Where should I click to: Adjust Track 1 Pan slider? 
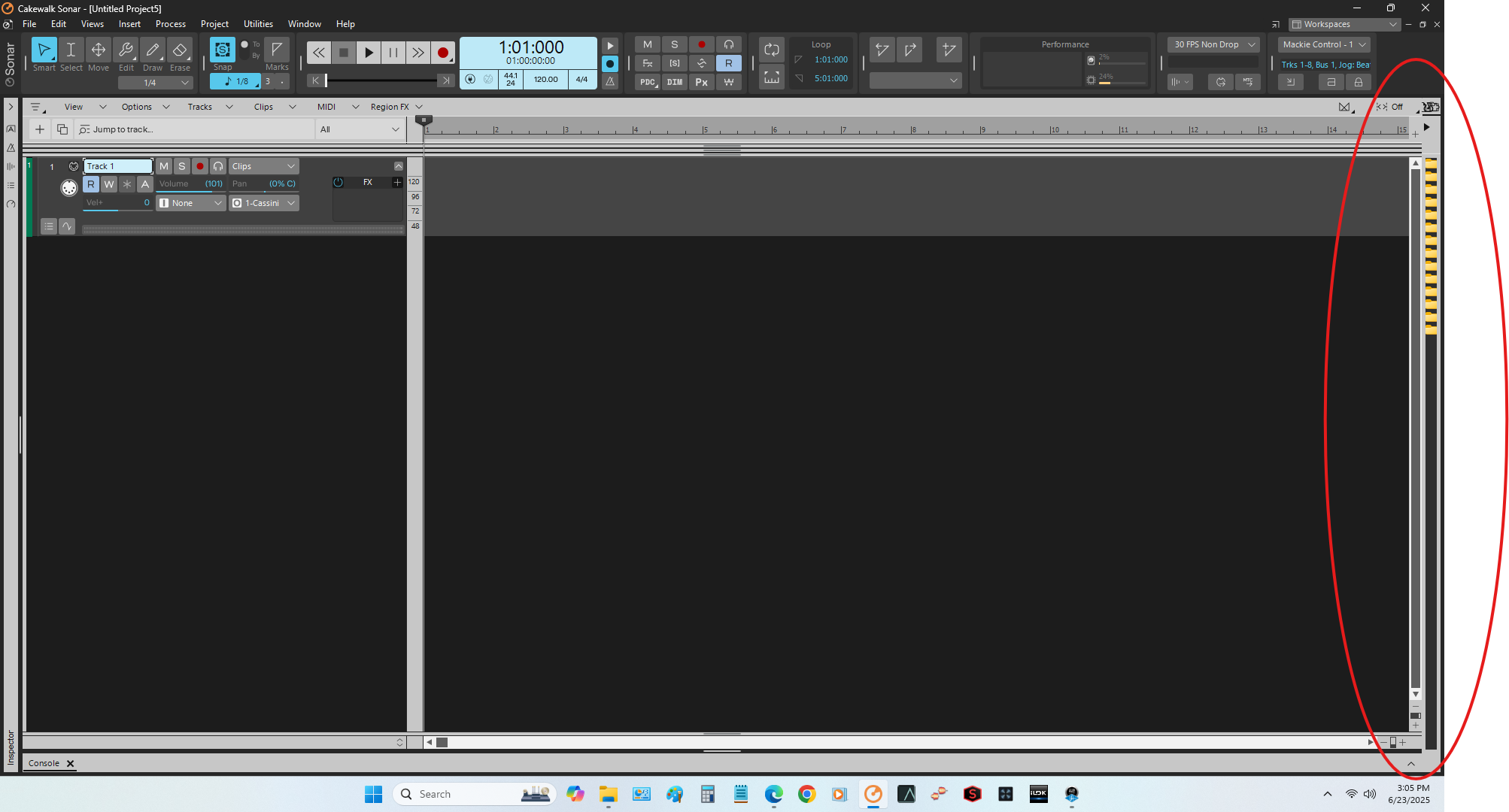pyautogui.click(x=263, y=184)
